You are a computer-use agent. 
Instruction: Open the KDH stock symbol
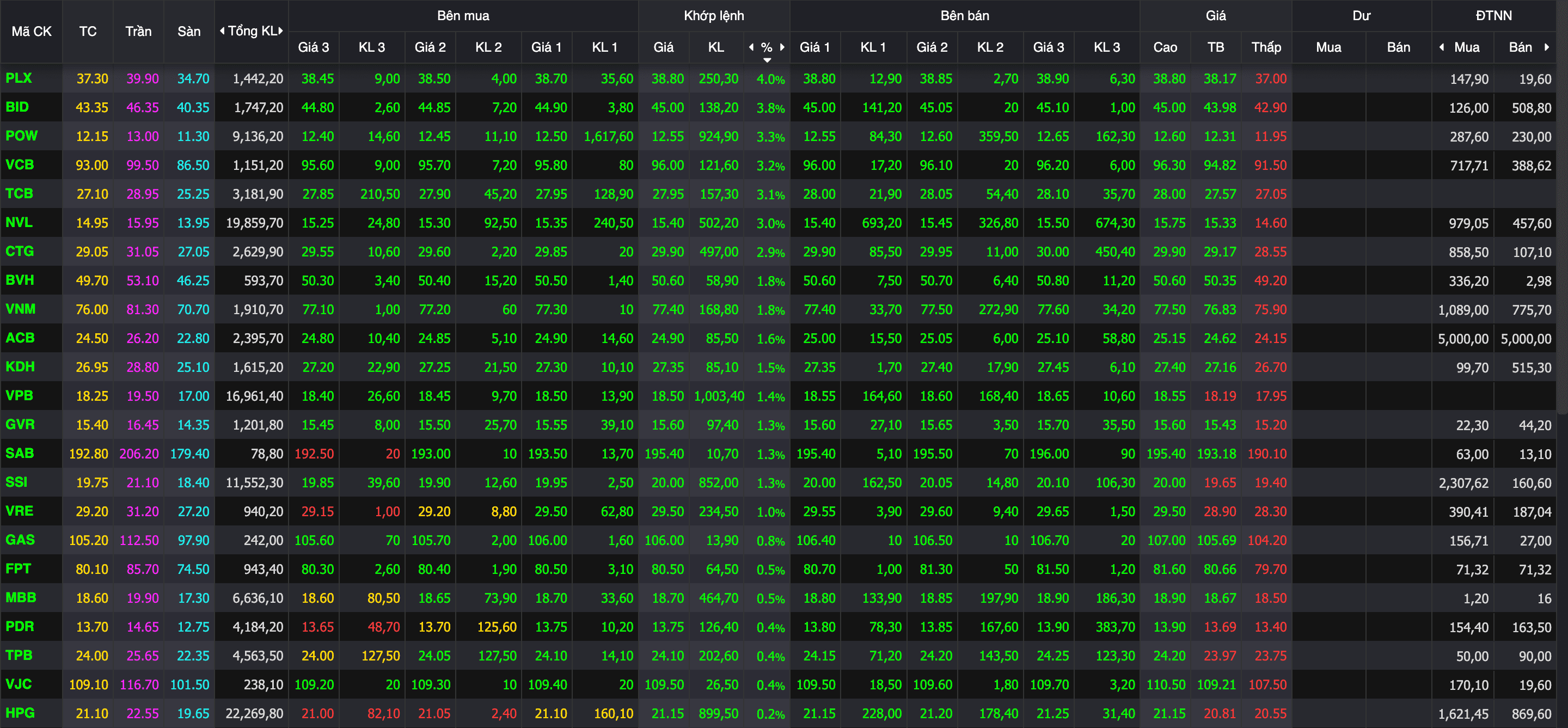(x=20, y=366)
